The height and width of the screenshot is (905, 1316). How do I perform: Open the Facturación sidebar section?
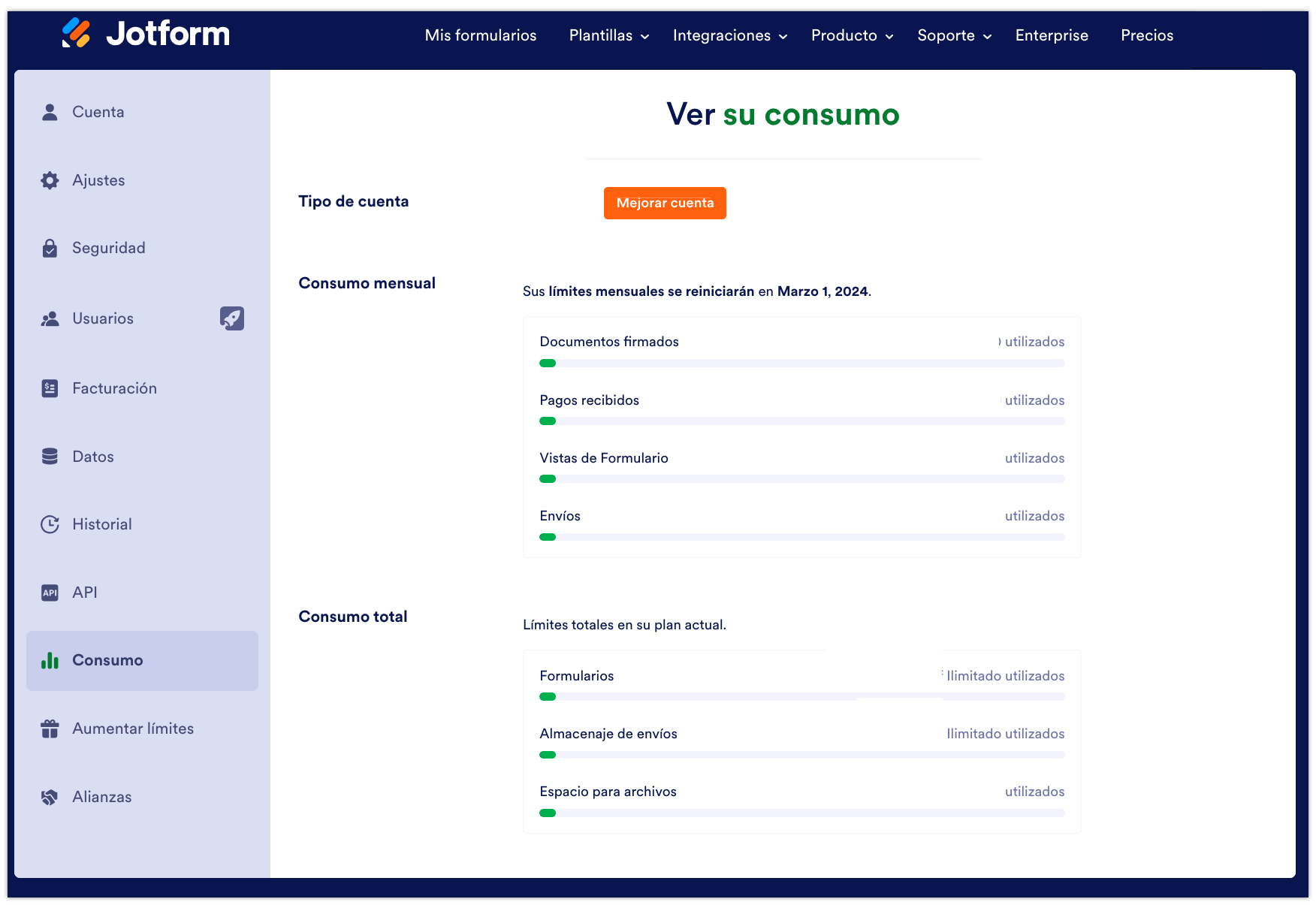coord(142,388)
